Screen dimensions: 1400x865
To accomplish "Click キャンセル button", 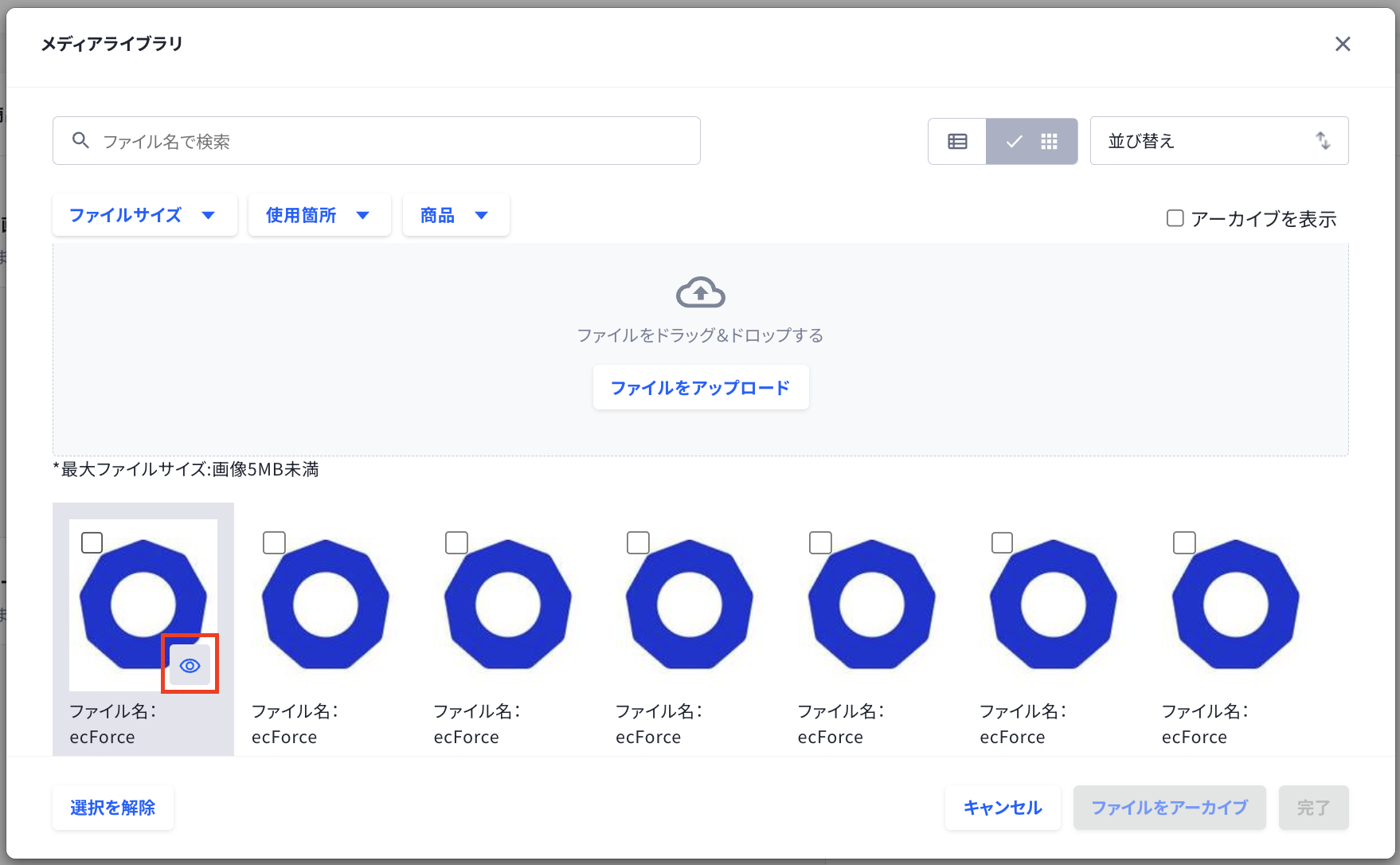I will tap(1003, 808).
